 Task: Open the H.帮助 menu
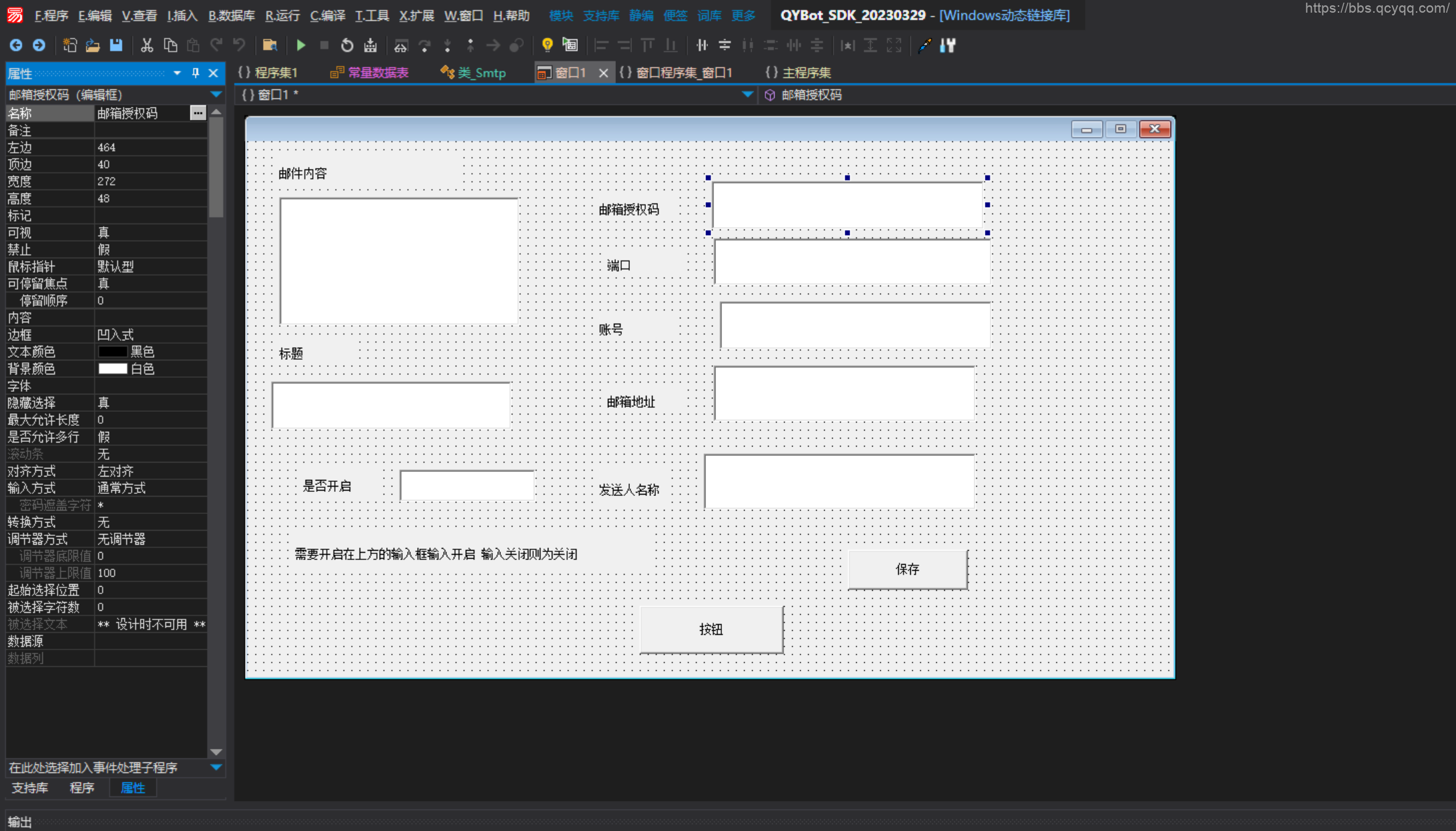point(511,15)
